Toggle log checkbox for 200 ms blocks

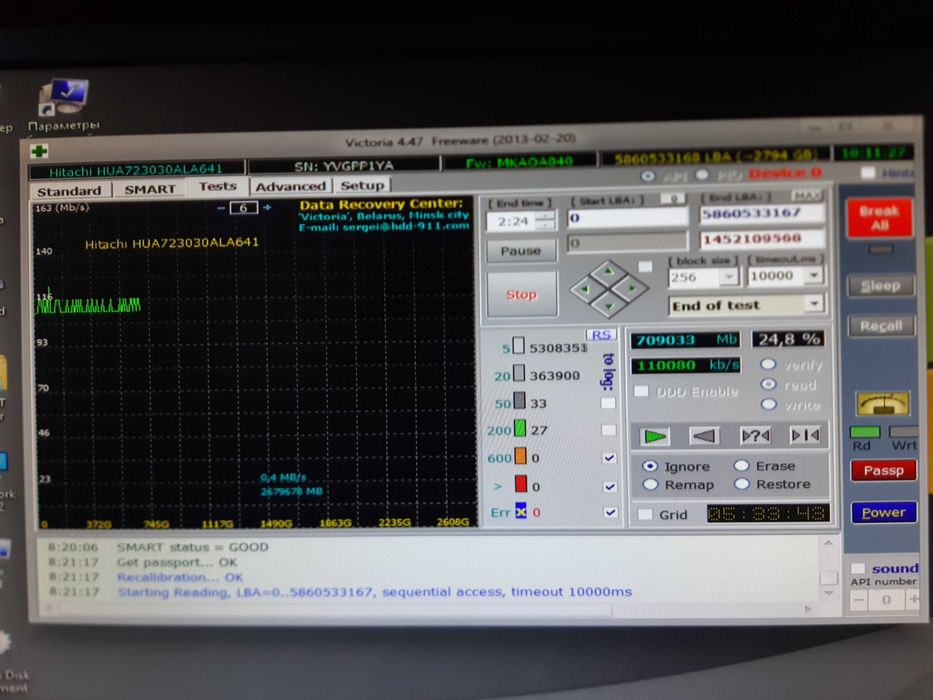point(608,430)
